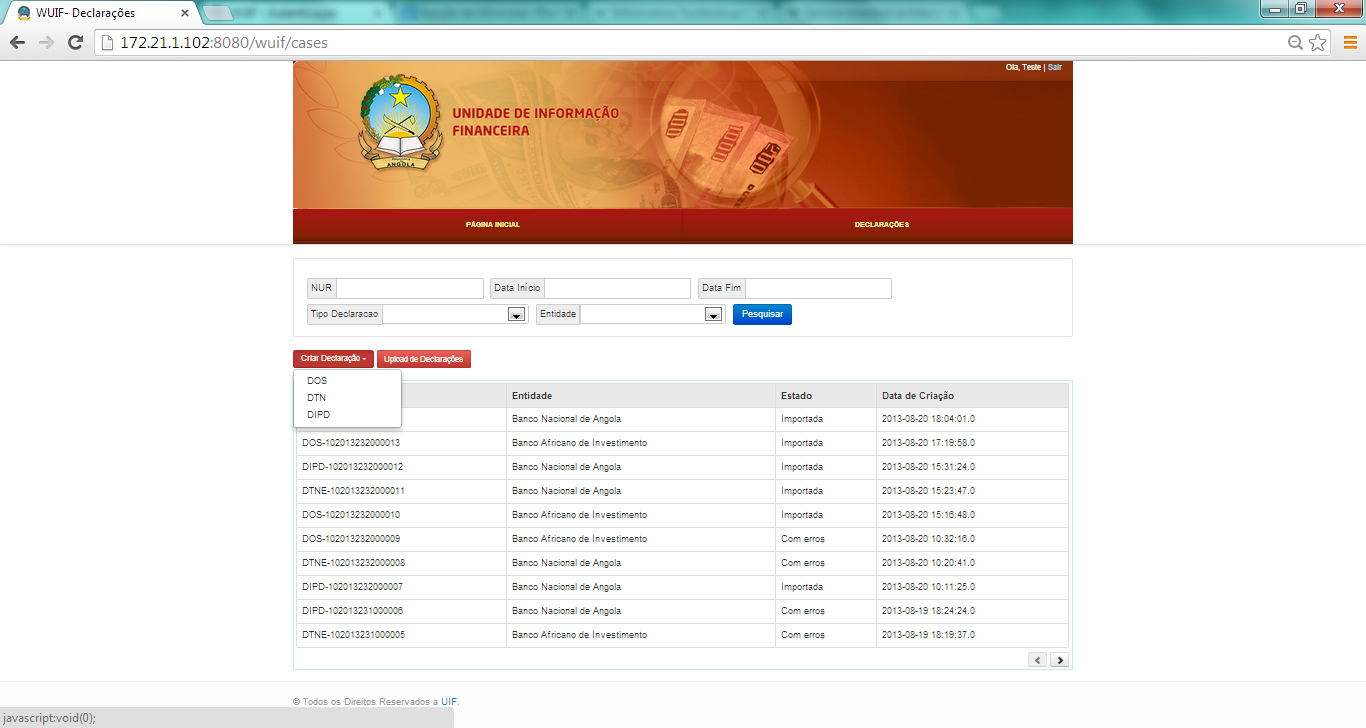This screenshot has width=1366, height=728.
Task: Open the PÁGINA INICIAL navigation tab
Action: pyautogui.click(x=493, y=225)
